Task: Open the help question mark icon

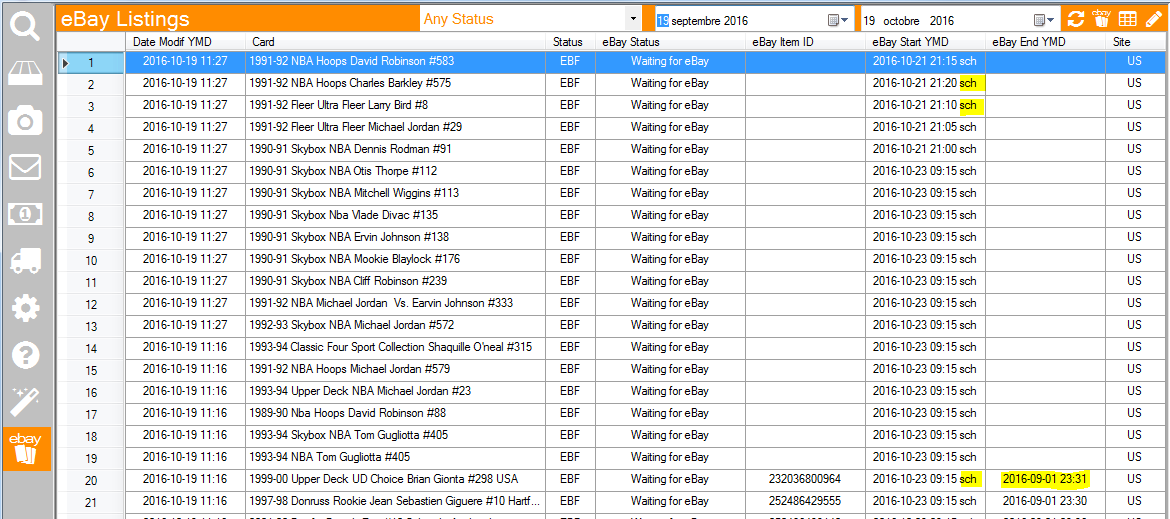Action: tap(26, 354)
